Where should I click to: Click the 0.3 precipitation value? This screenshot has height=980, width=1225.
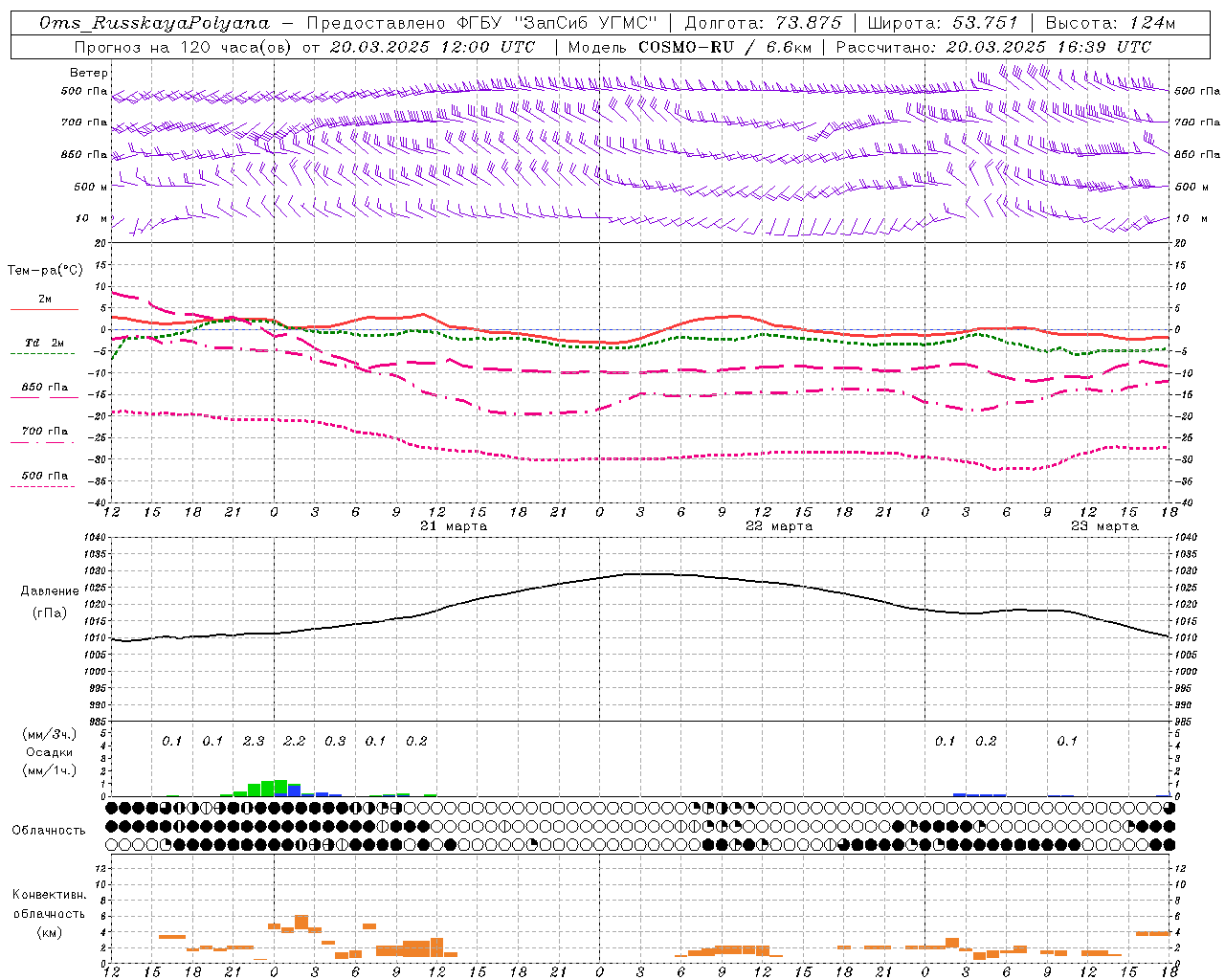pyautogui.click(x=335, y=741)
